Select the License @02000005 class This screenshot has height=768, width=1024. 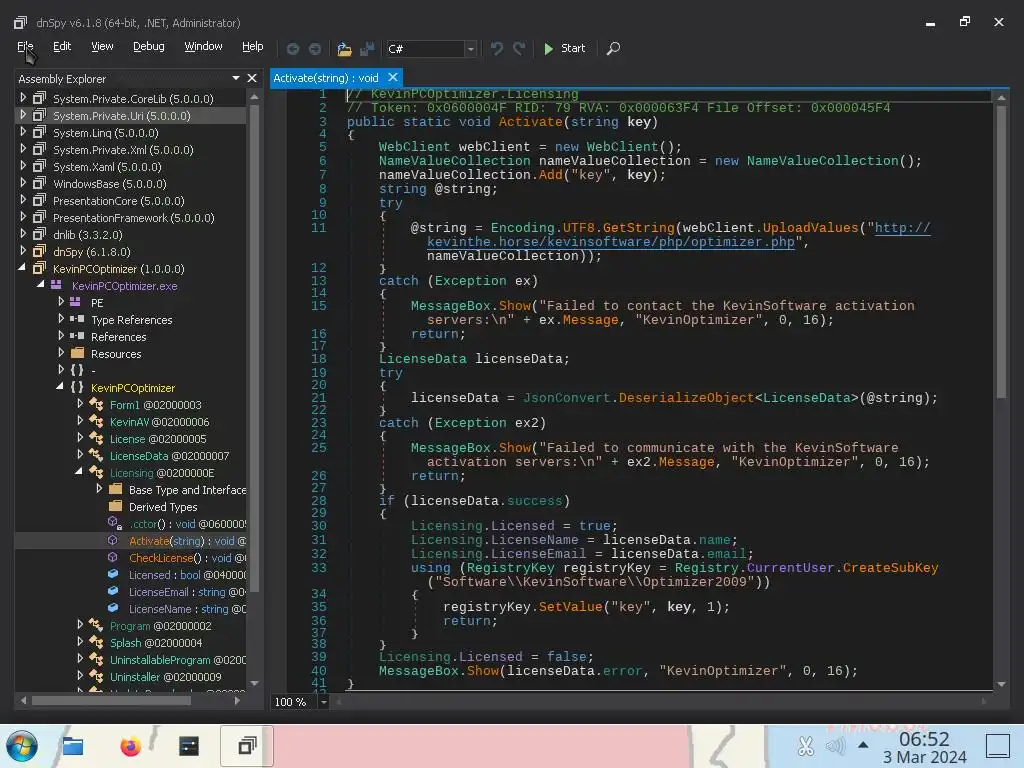point(157,439)
